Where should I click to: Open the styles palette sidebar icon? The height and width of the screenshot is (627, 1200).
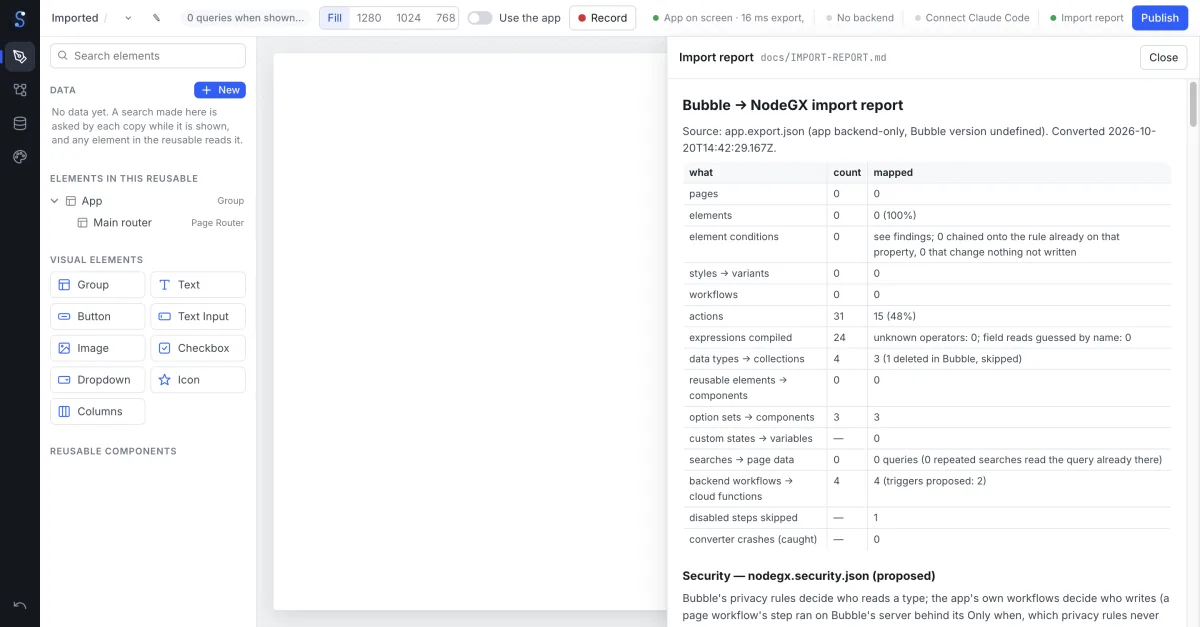tap(20, 156)
